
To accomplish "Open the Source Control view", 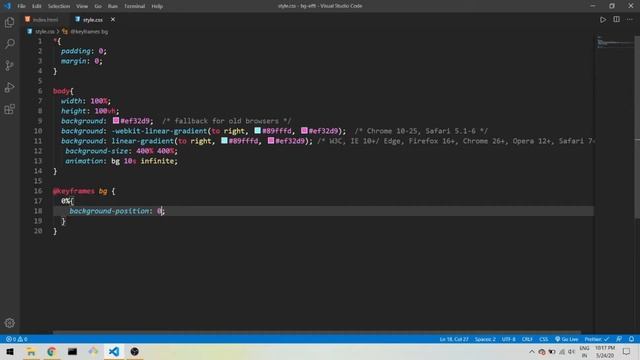I will 9,65.
